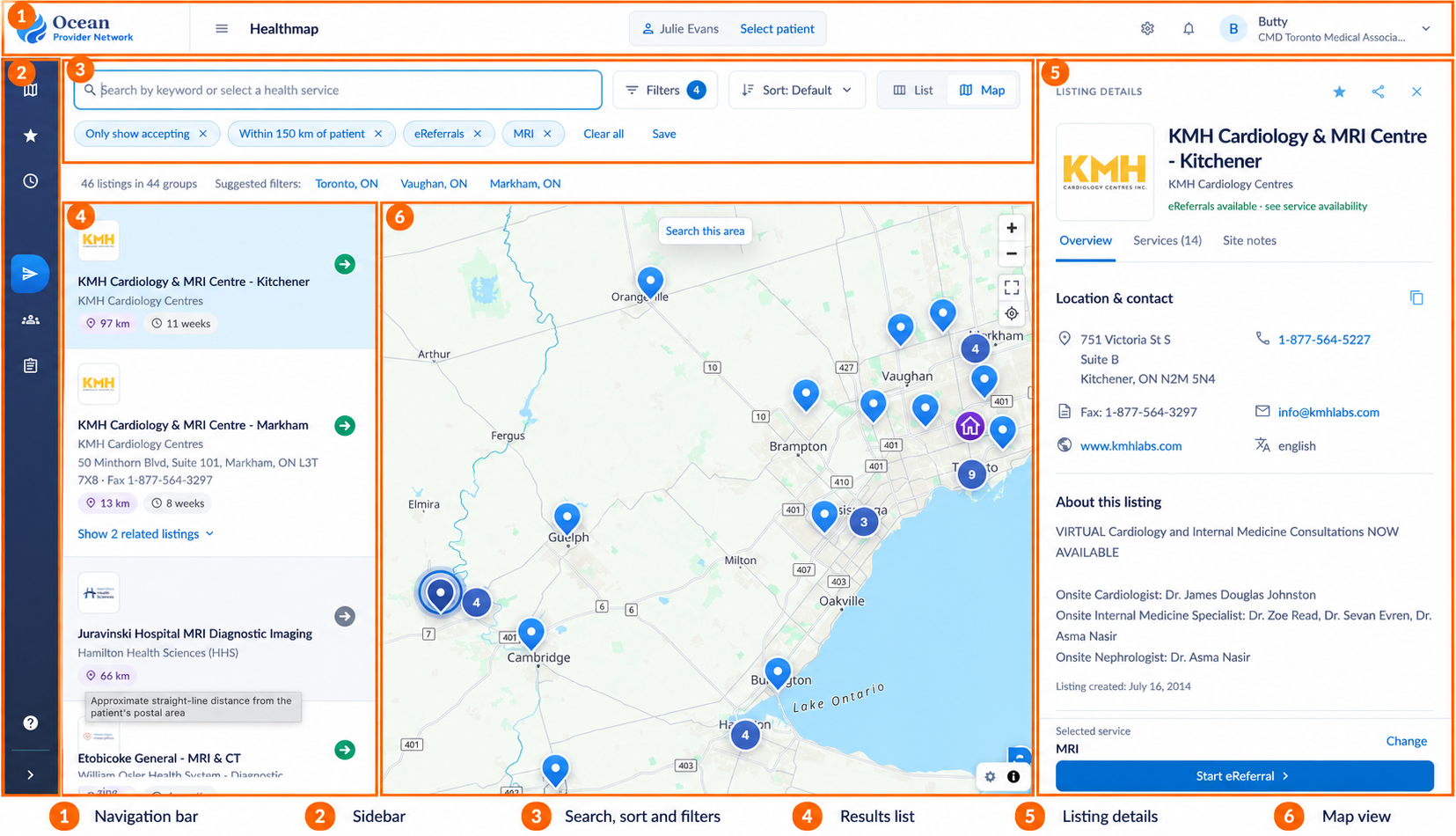The height and width of the screenshot is (836, 1456).
Task: Open map settings gear icon
Action: click(x=991, y=776)
